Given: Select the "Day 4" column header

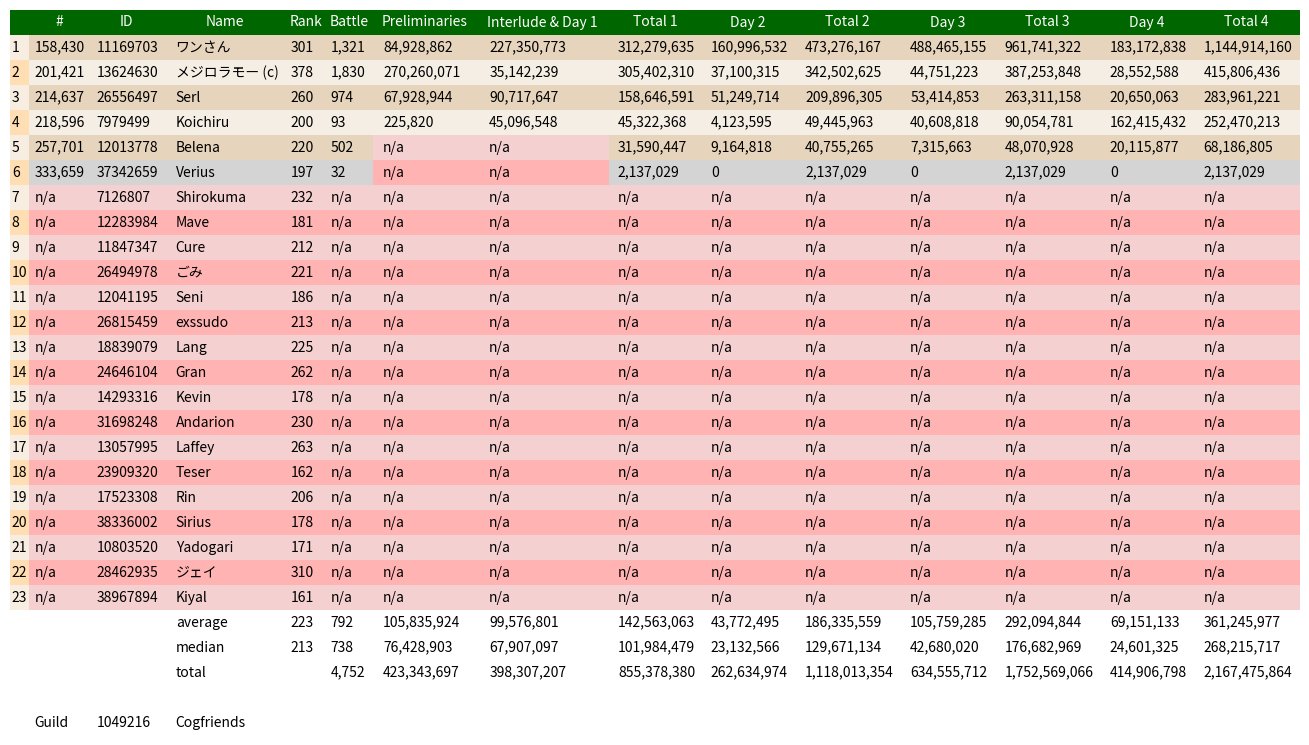Looking at the screenshot, I should (1147, 21).
